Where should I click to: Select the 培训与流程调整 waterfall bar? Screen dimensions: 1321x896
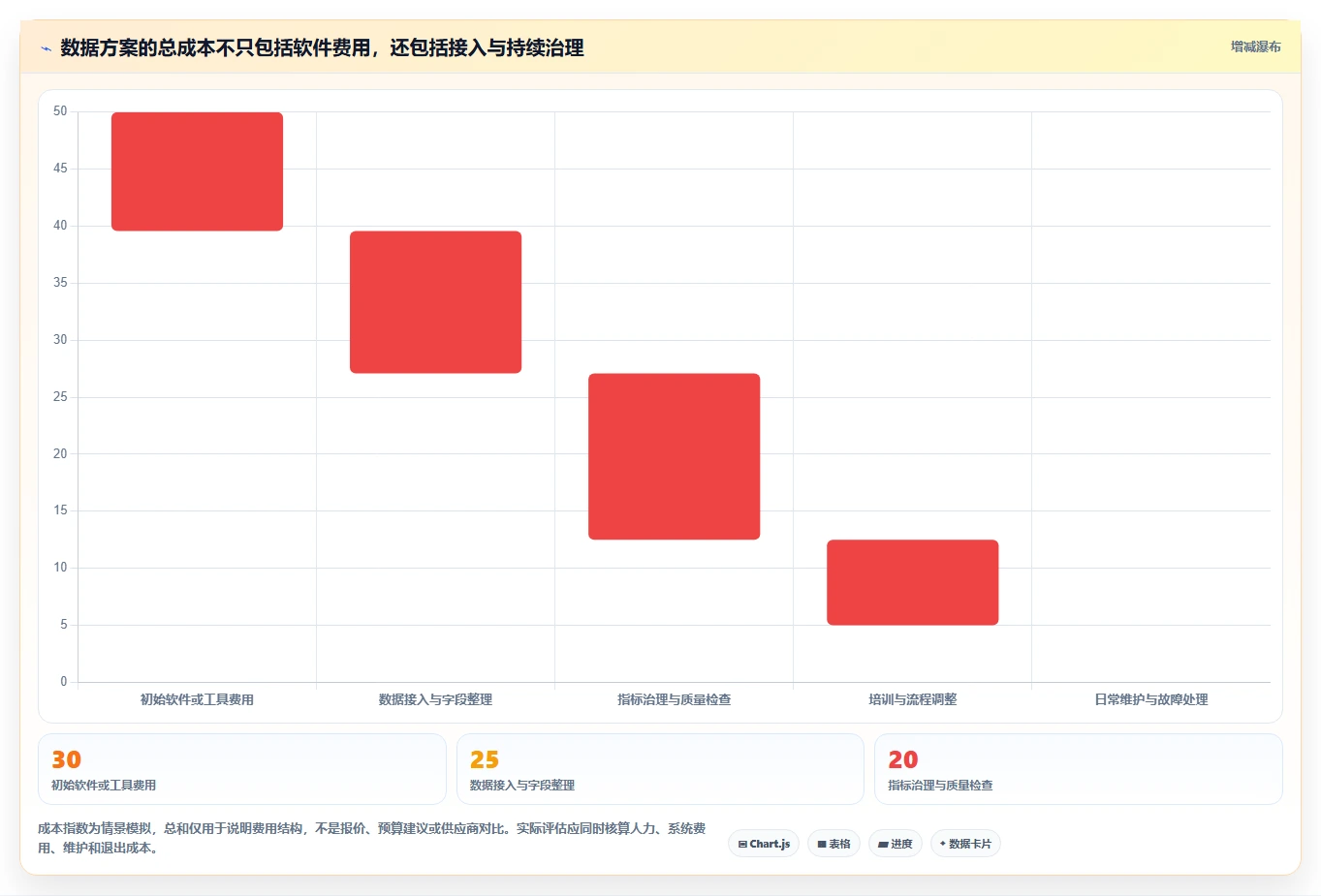click(x=912, y=582)
